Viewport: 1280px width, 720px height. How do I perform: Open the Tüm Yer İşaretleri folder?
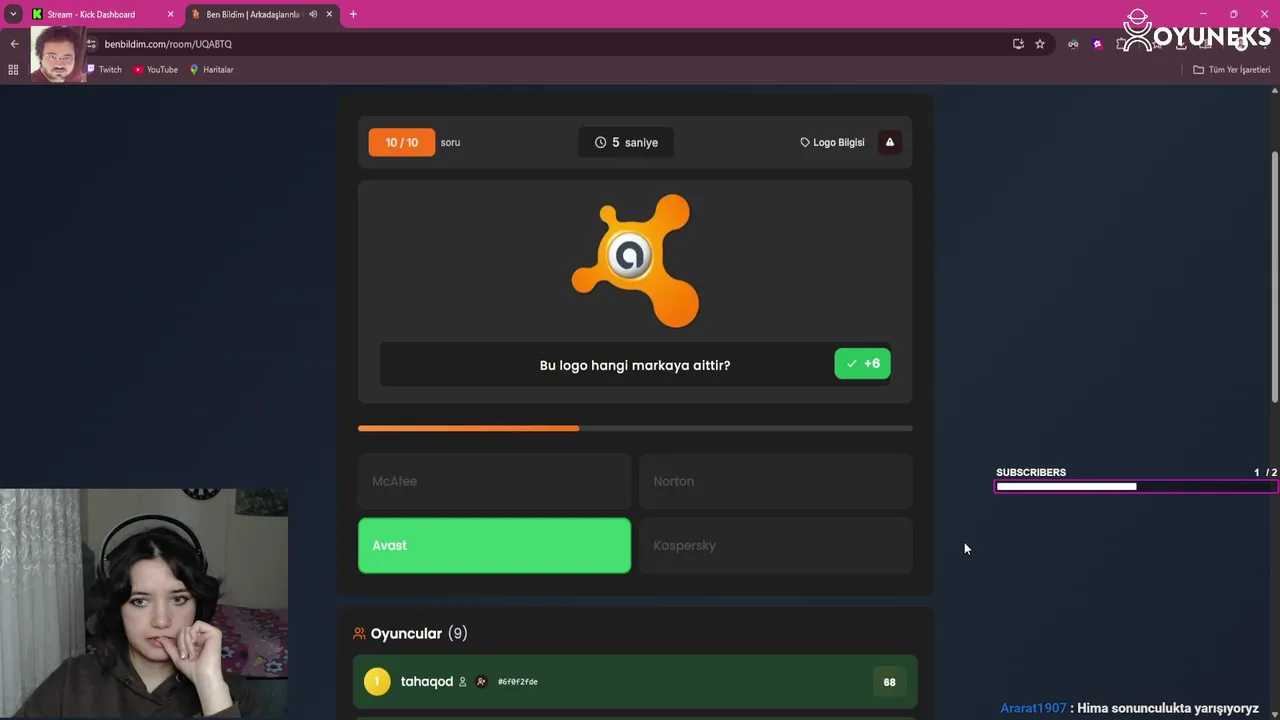pyautogui.click(x=1231, y=70)
